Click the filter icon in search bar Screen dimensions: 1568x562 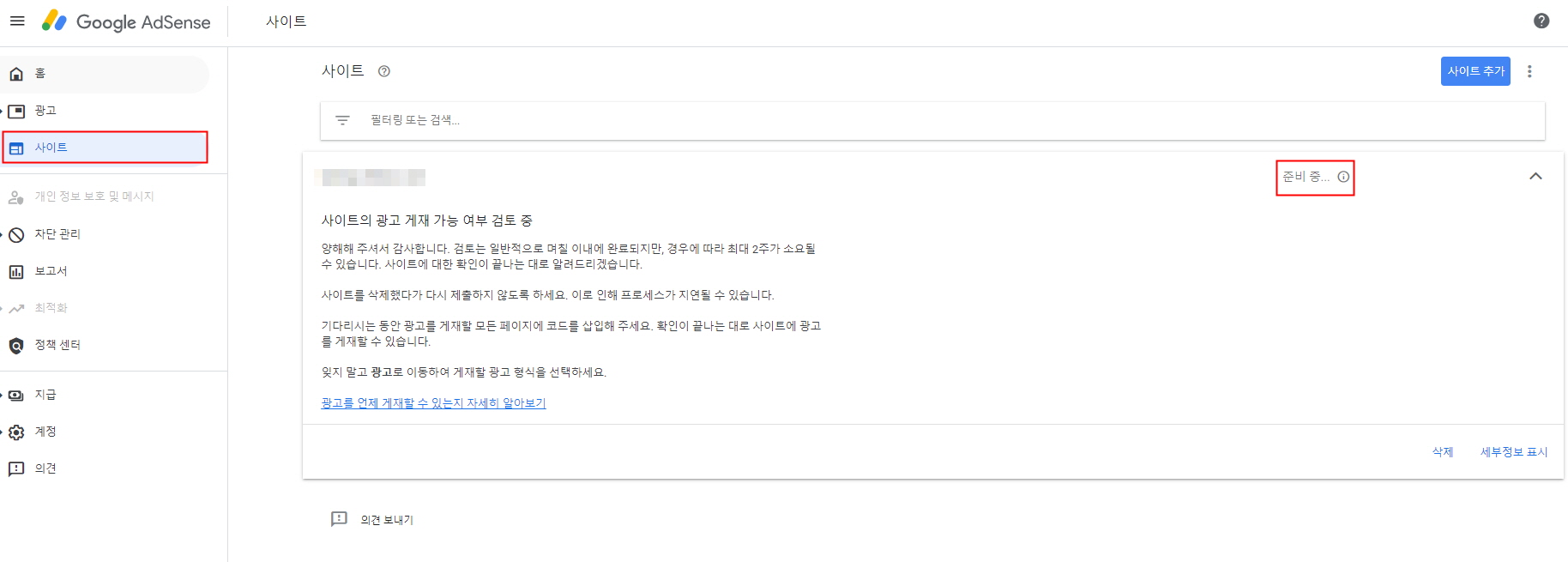tap(342, 120)
